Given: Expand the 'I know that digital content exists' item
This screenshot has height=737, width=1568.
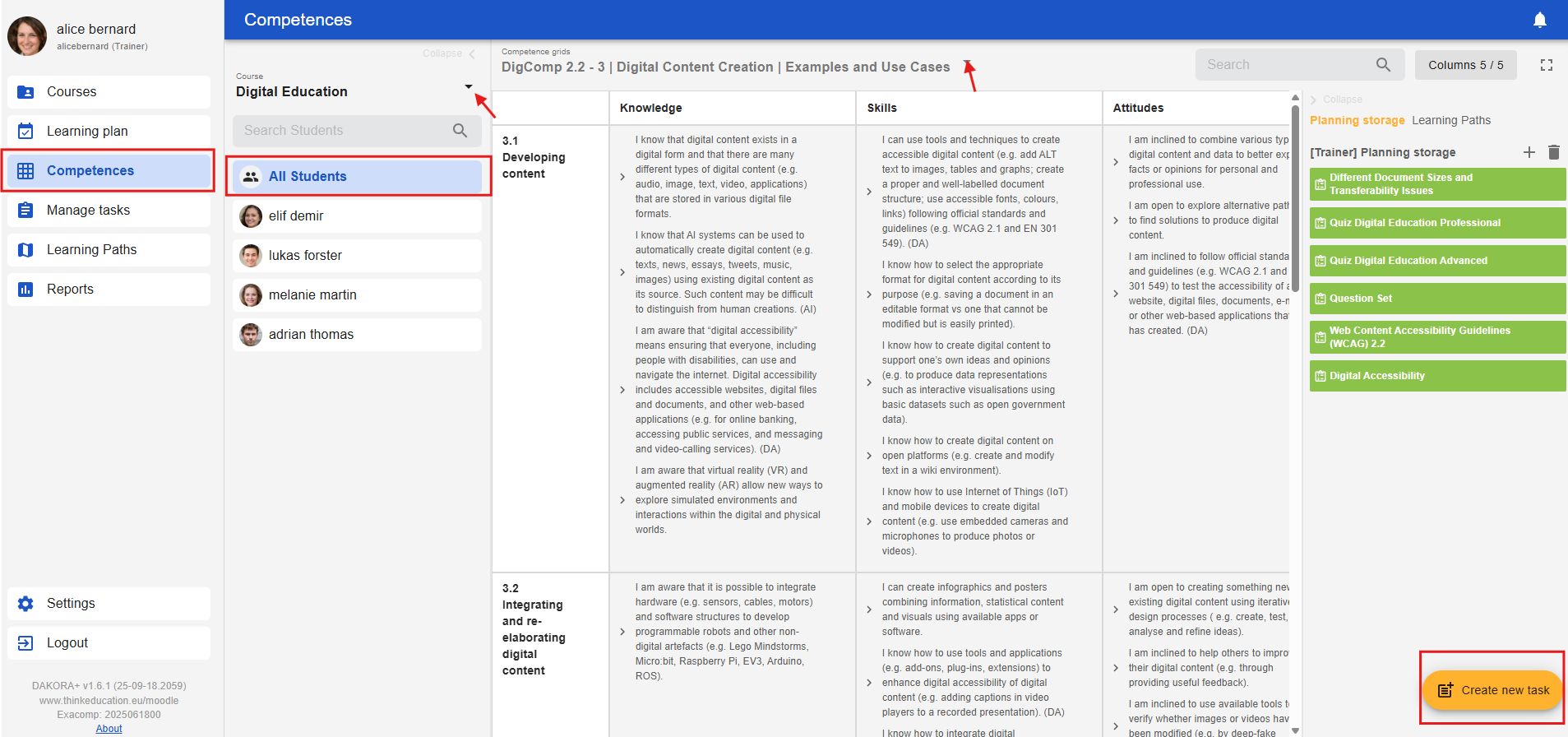Looking at the screenshot, I should [x=622, y=177].
